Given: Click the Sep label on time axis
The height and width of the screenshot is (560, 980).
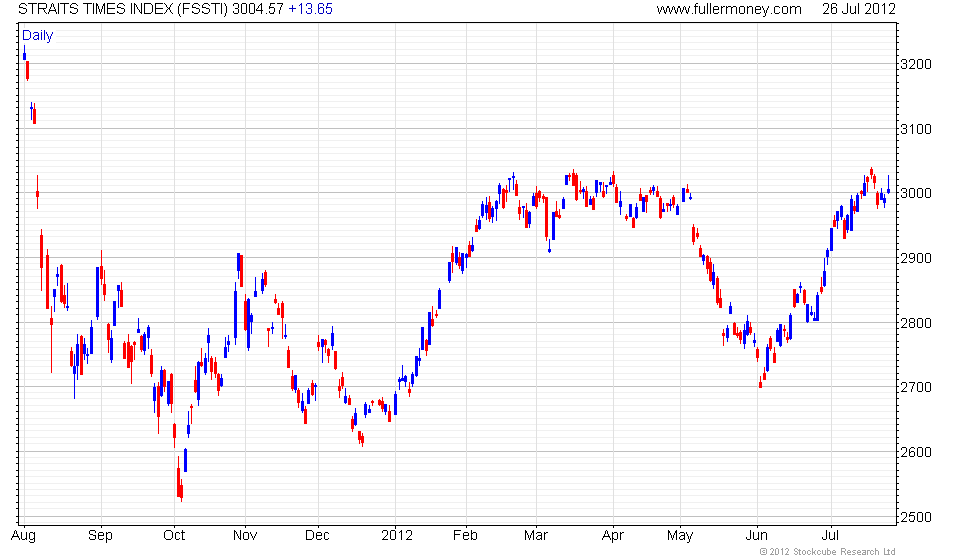Looking at the screenshot, I should coord(100,536).
